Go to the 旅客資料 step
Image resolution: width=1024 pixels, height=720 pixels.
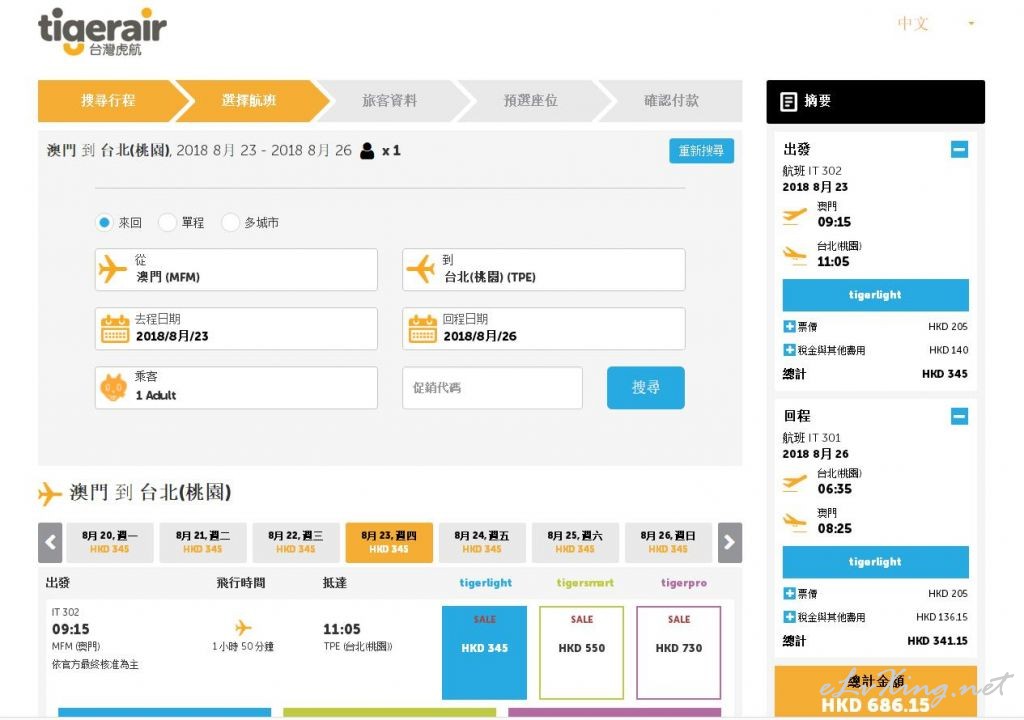[390, 101]
